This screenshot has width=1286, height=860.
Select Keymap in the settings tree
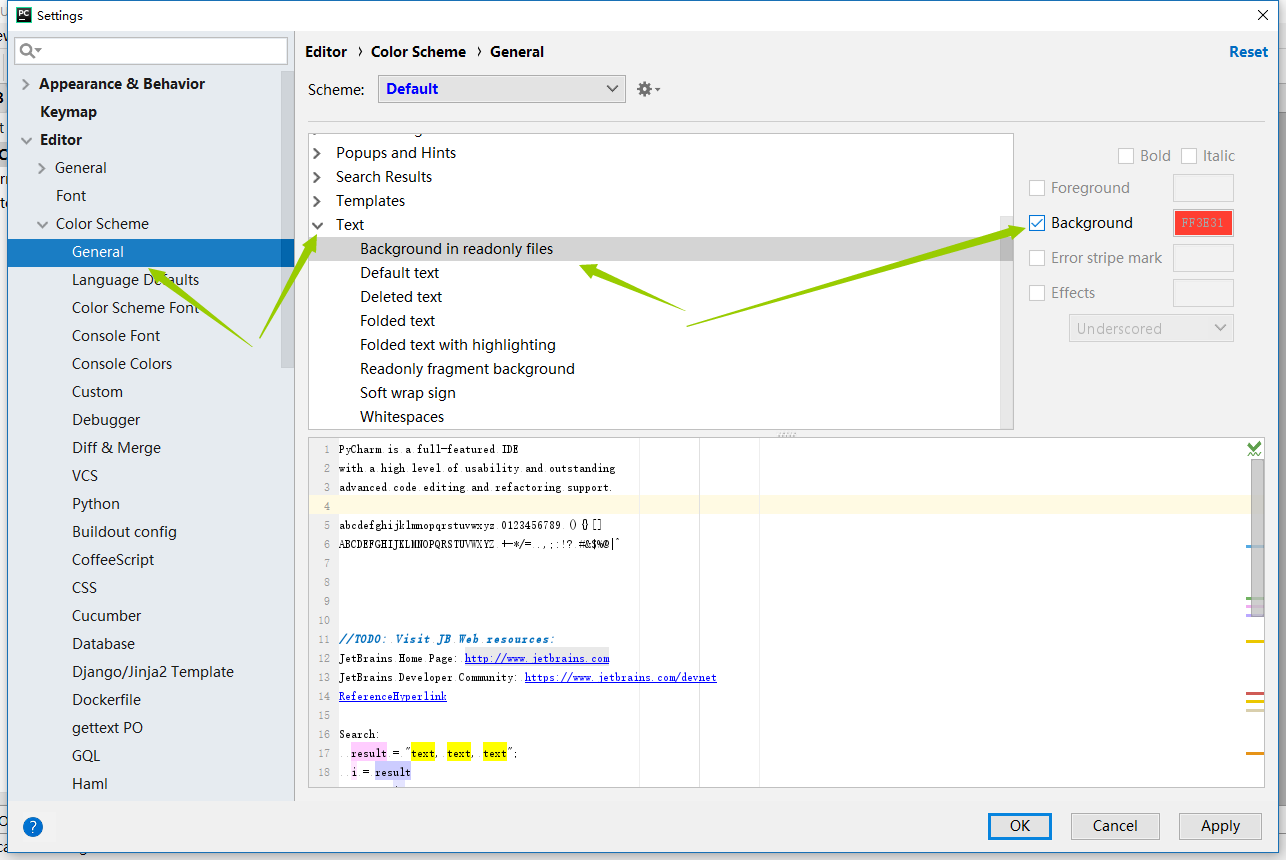[68, 112]
